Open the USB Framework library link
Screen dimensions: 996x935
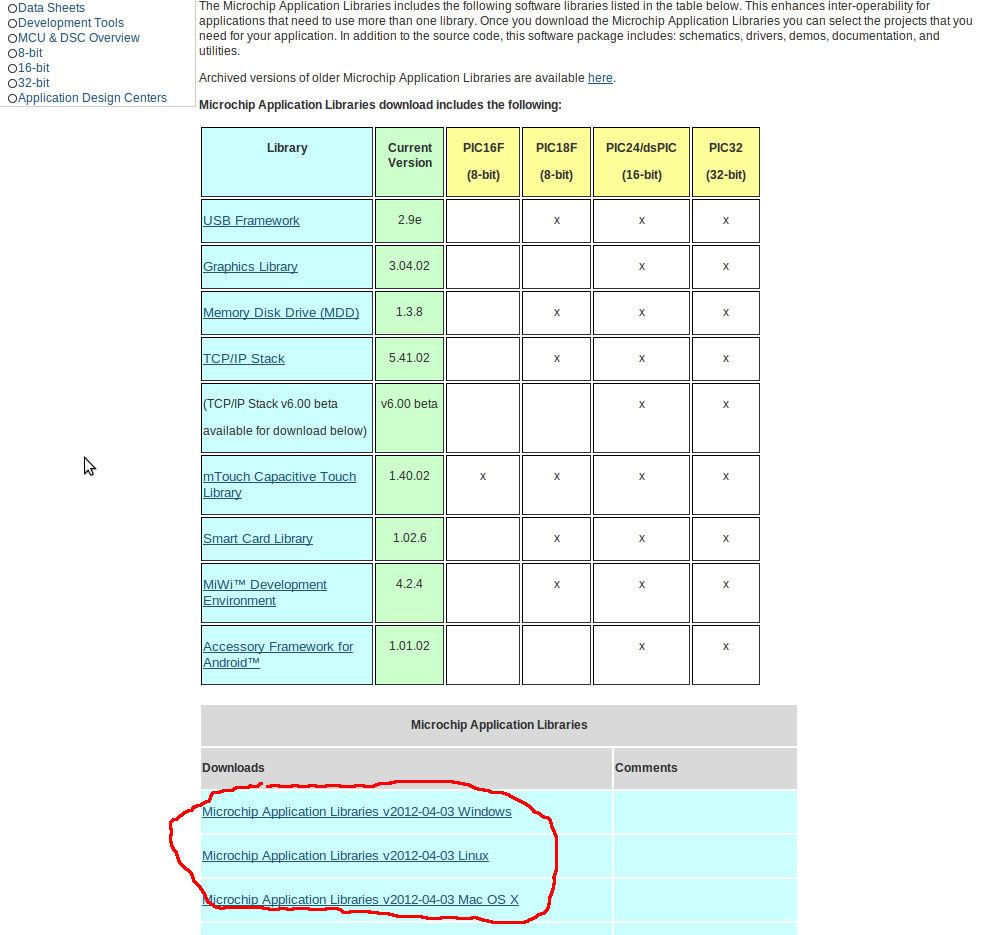[251, 220]
